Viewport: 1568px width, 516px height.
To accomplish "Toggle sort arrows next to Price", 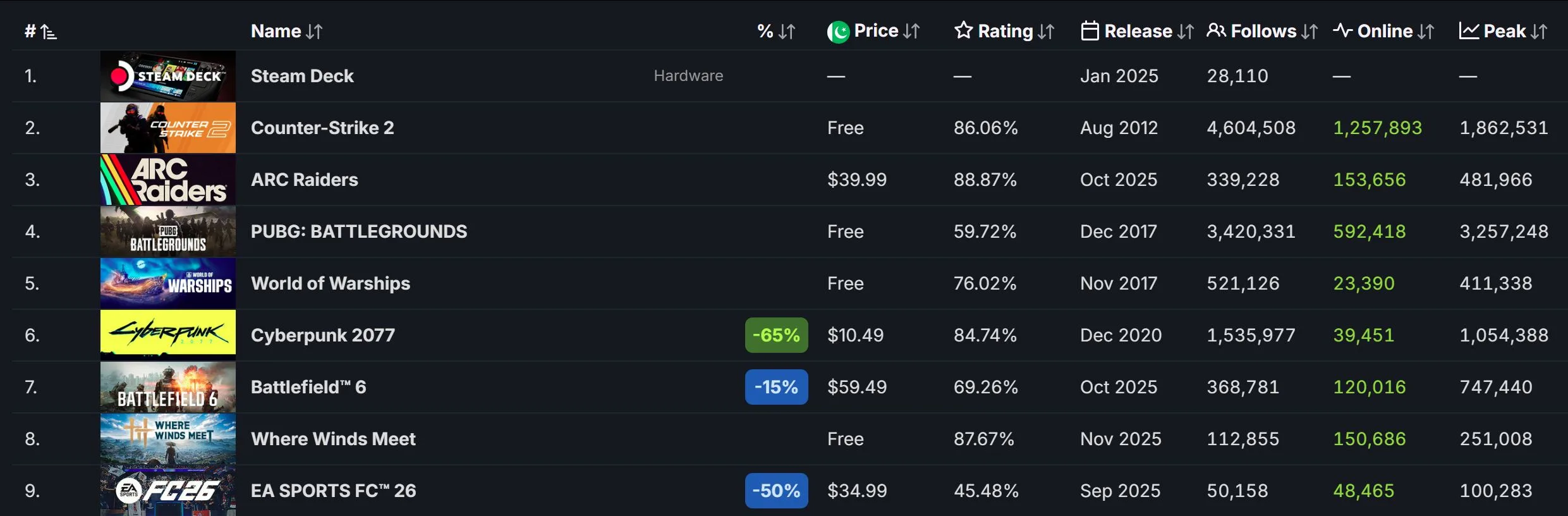I will pos(911,32).
